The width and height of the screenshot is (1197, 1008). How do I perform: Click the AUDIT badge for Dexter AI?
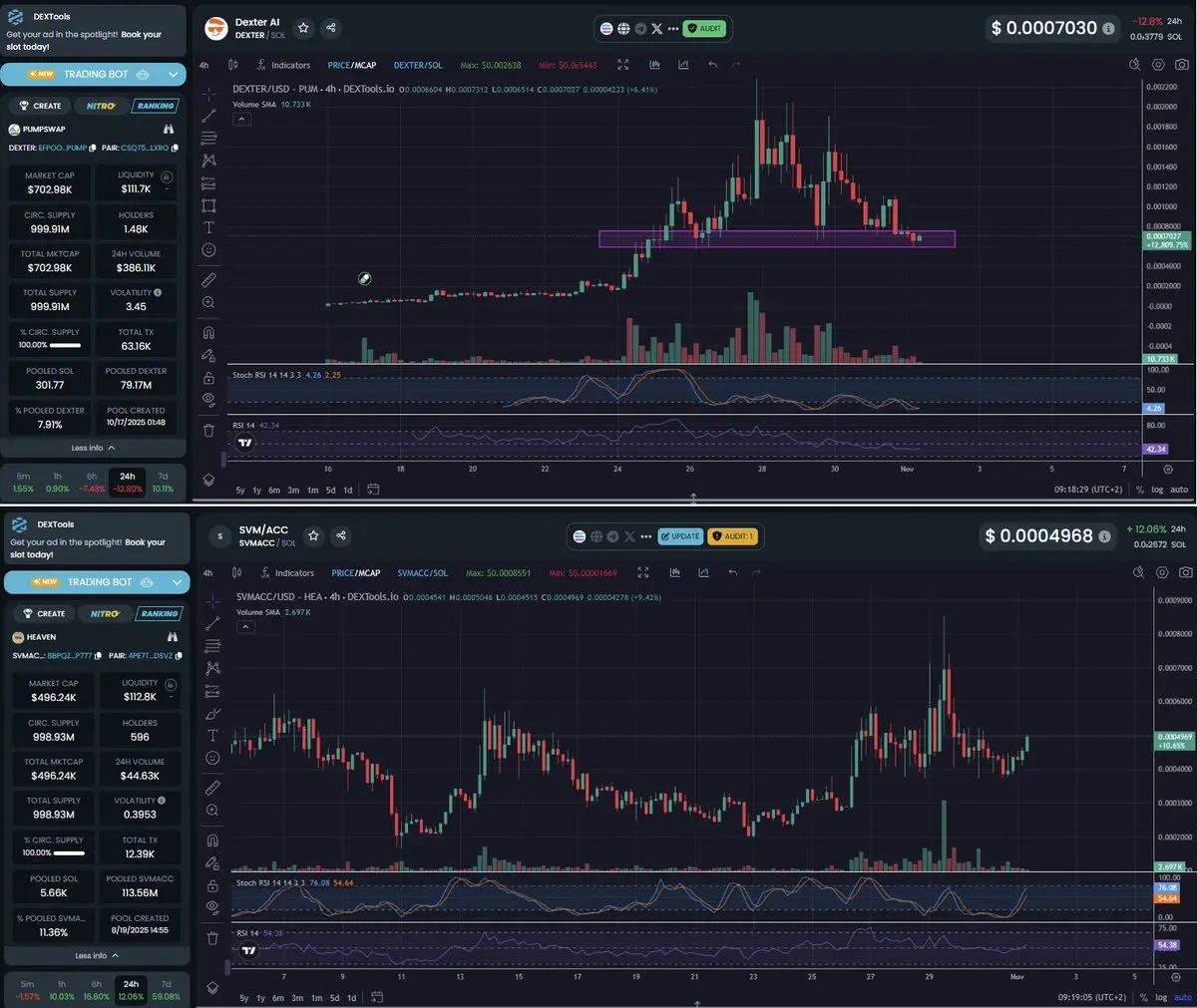coord(704,29)
